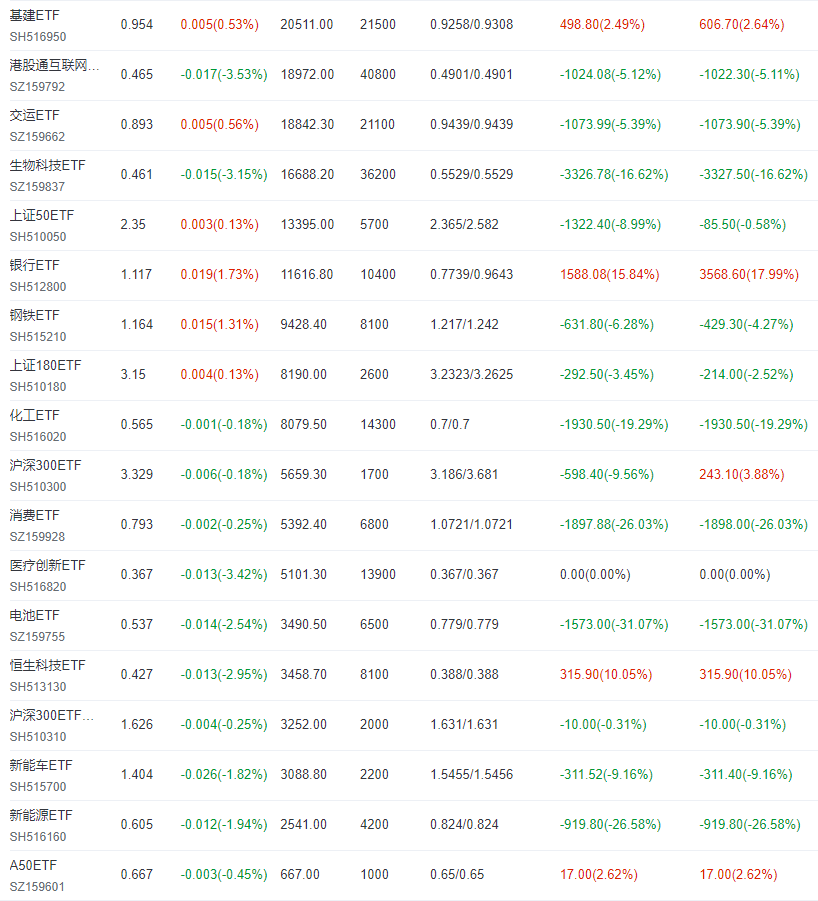Select stock code SH516020
Image resolution: width=818 pixels, height=901 pixels.
(38, 437)
